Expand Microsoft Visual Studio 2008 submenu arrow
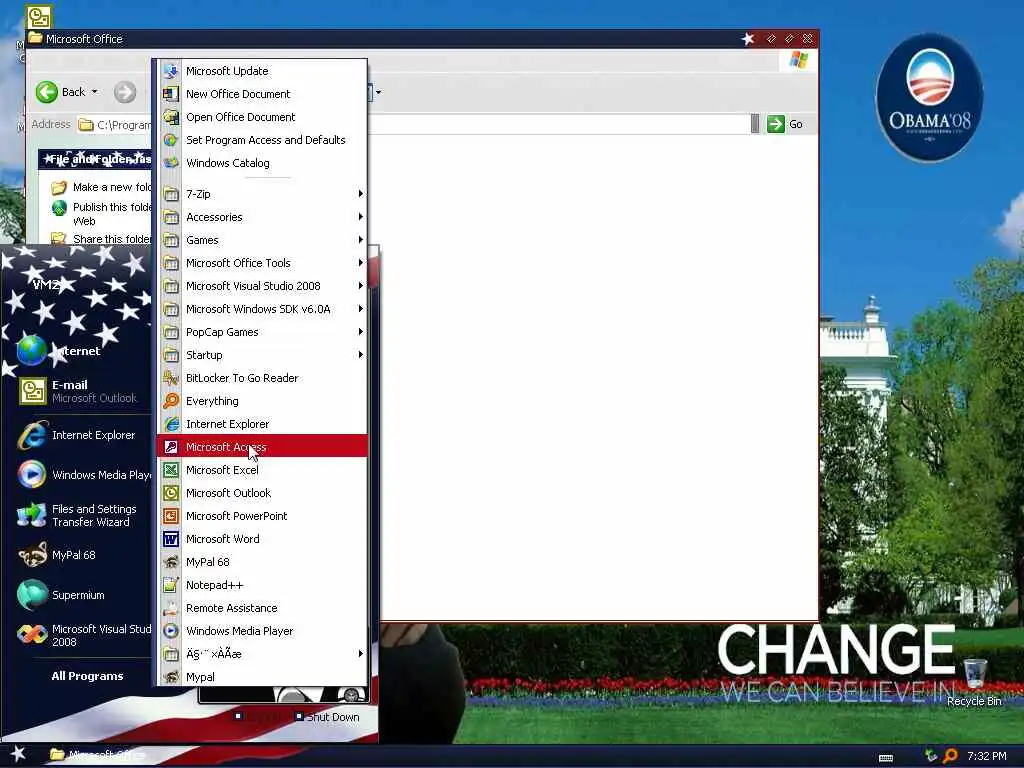The width and height of the screenshot is (1024, 768). point(360,285)
